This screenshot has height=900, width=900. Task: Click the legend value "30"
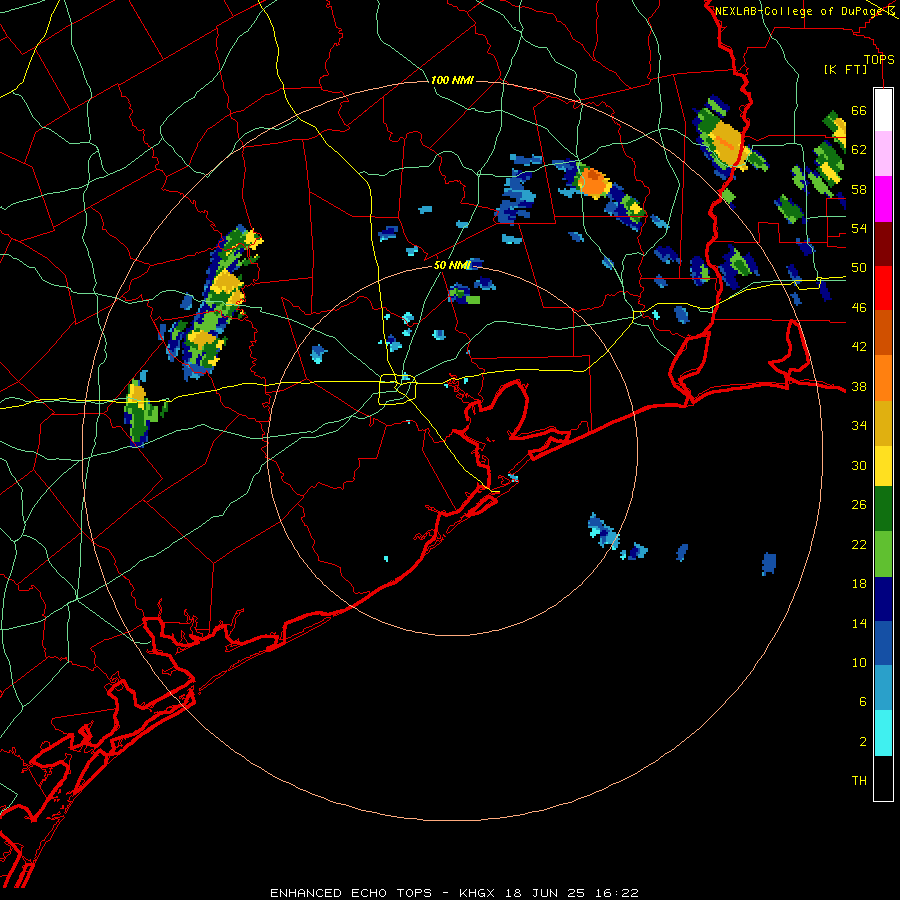point(859,465)
